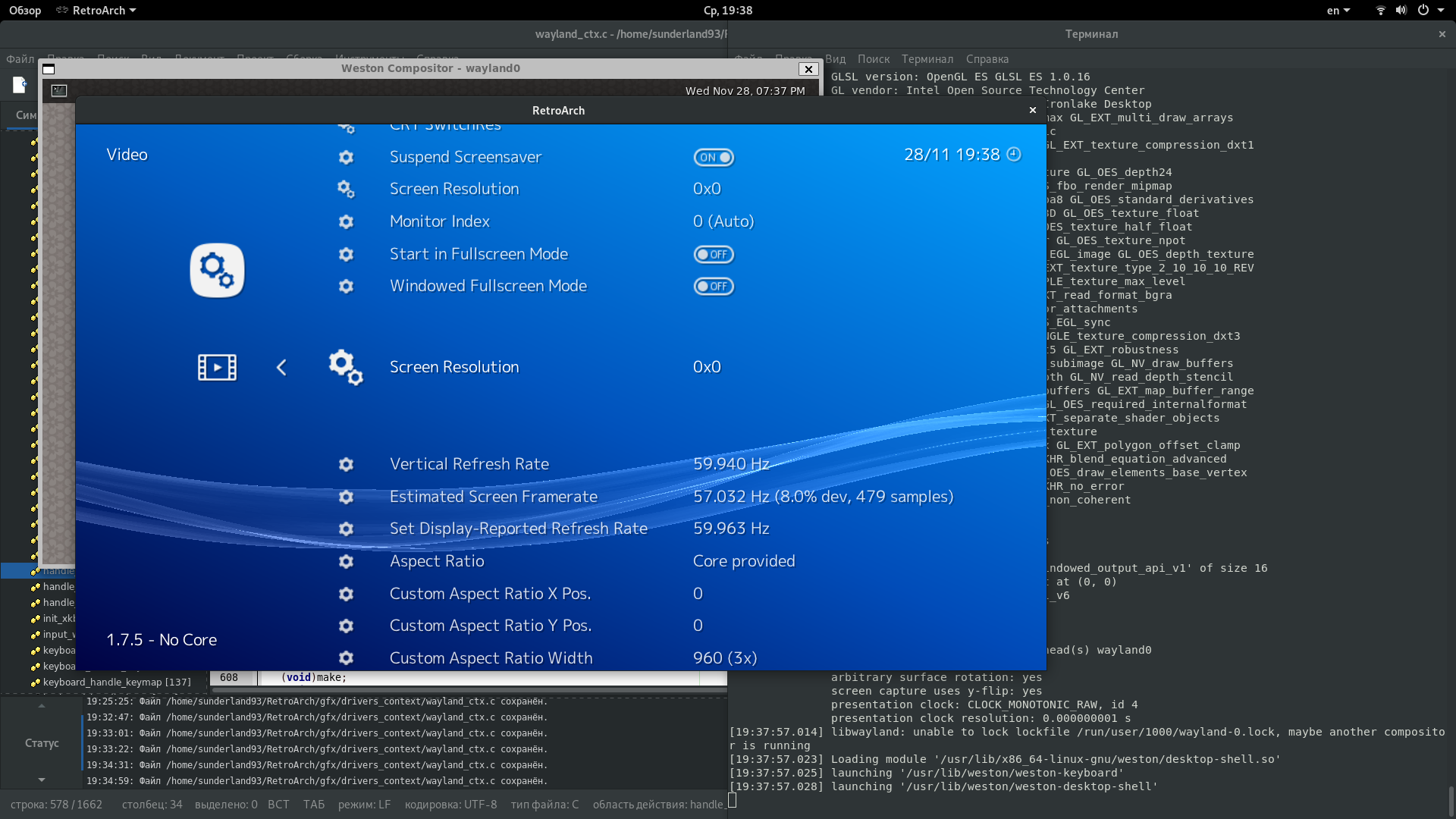This screenshot has width=1456, height=819.
Task: Select Custom Aspect Ratio Y Pos. entry
Action: (491, 626)
